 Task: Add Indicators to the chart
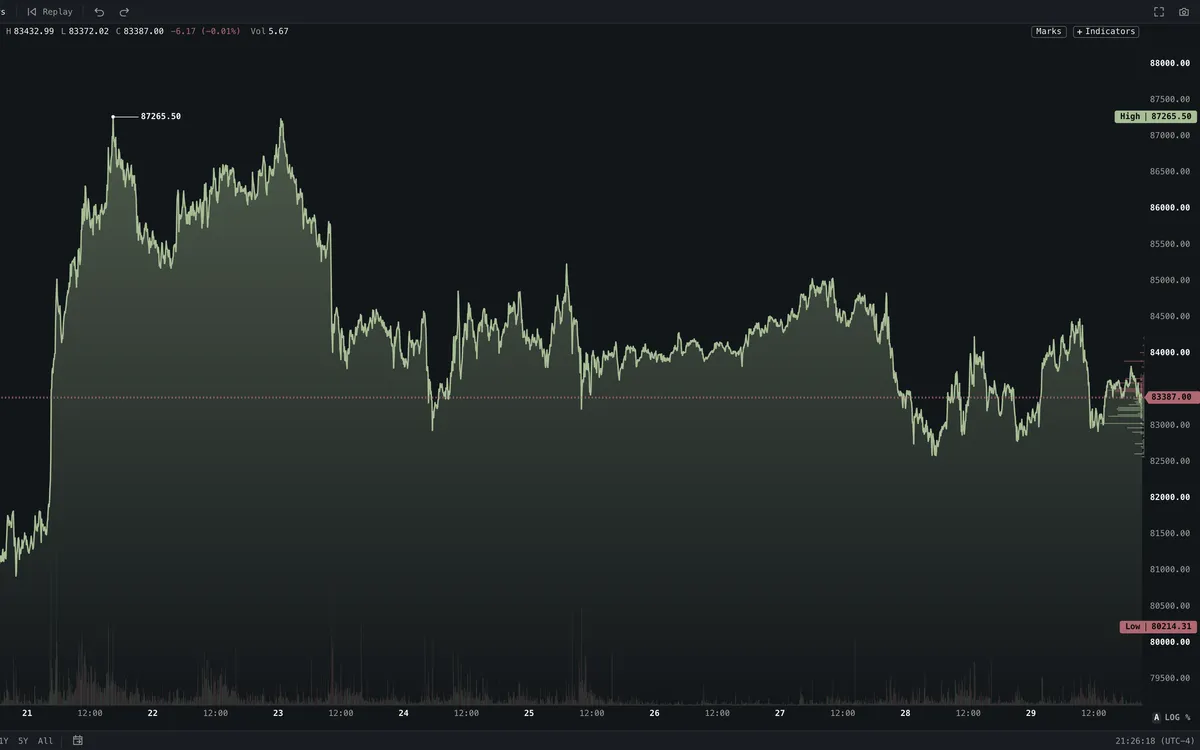[1106, 32]
